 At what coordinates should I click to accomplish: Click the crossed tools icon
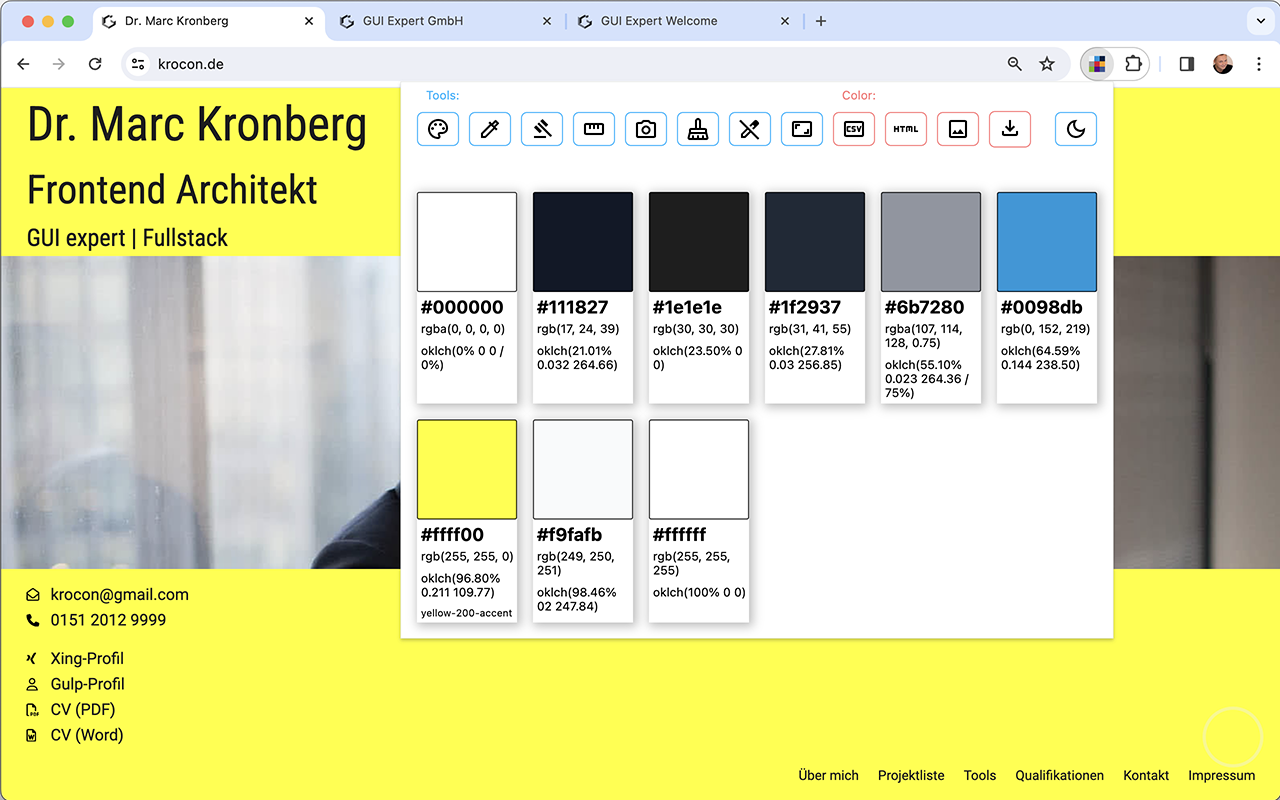point(750,128)
